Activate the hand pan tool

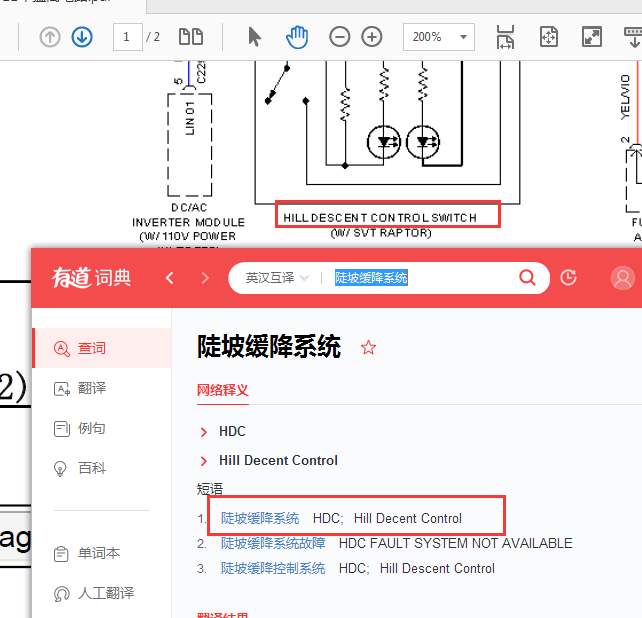pos(297,37)
